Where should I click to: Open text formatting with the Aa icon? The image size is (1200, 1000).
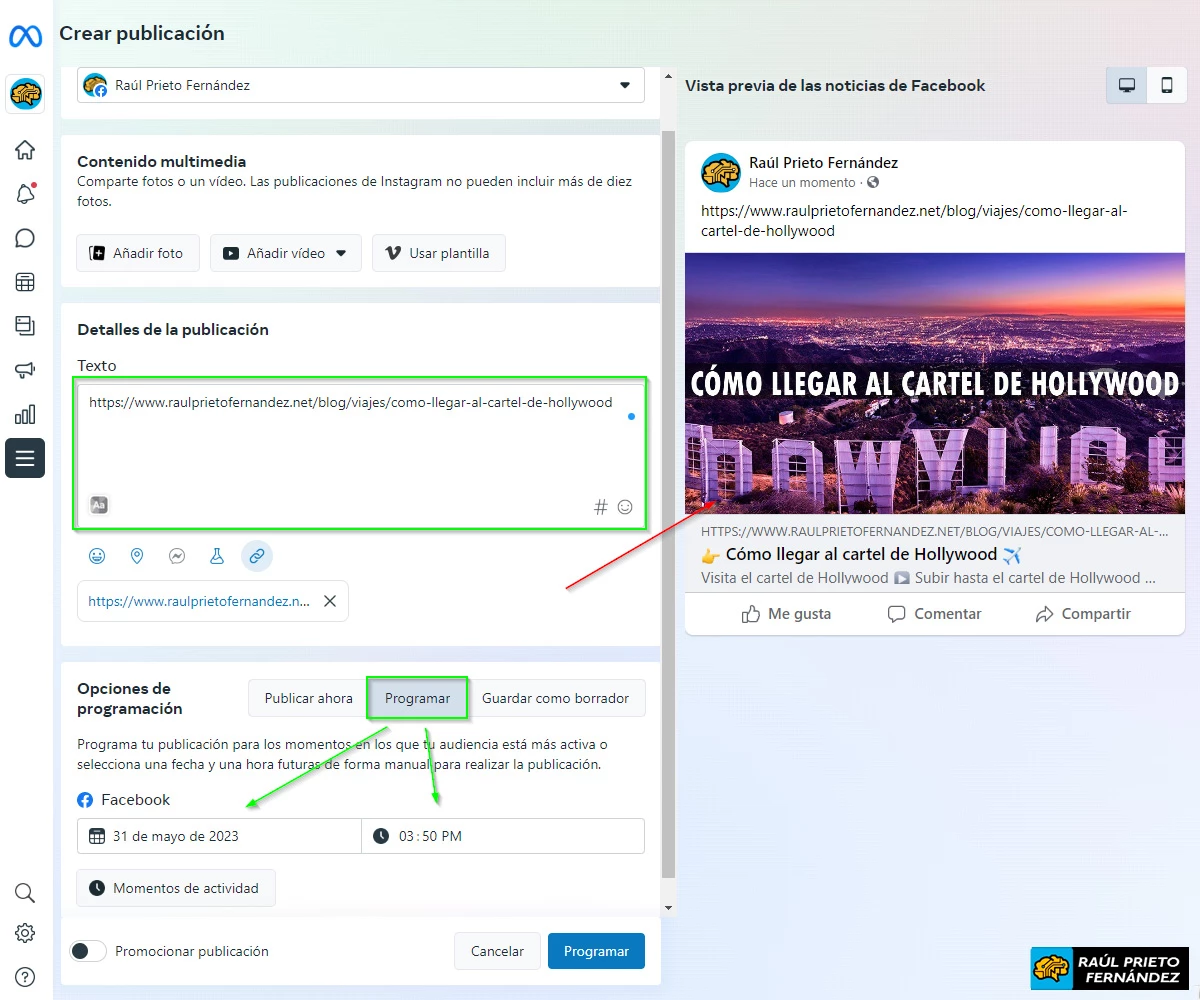99,505
